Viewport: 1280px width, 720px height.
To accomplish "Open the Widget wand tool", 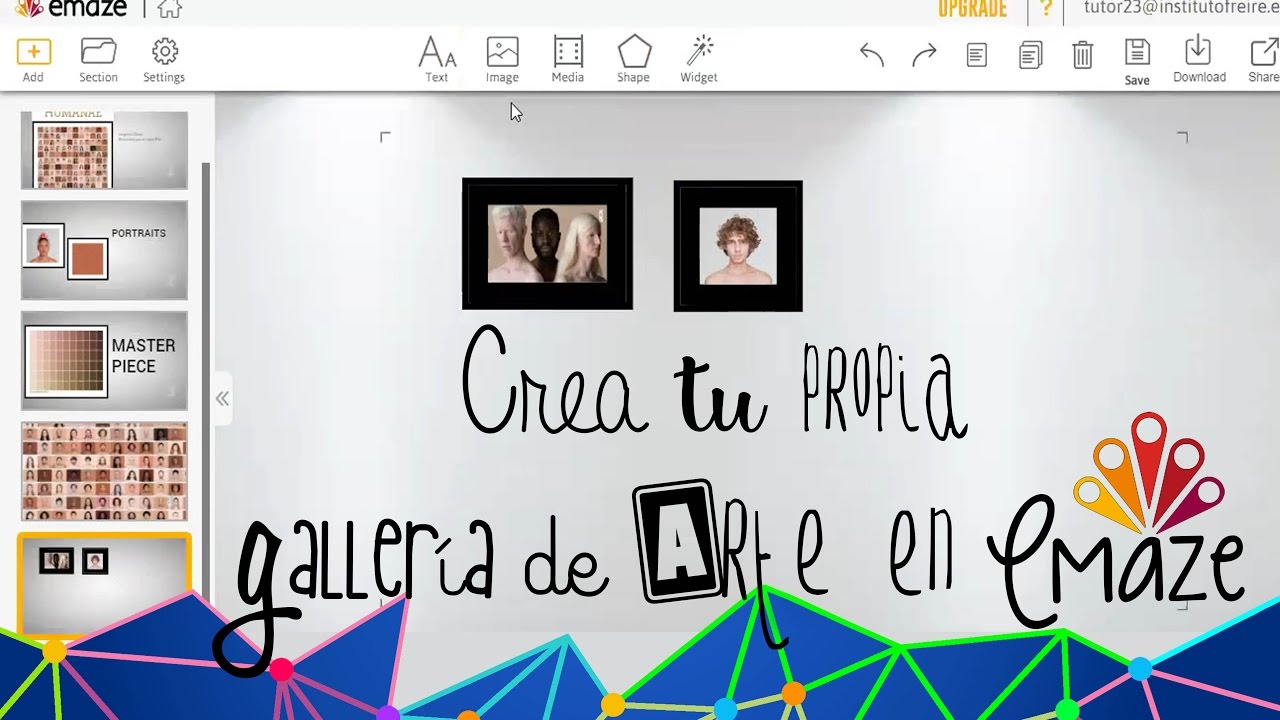I will 699,60.
